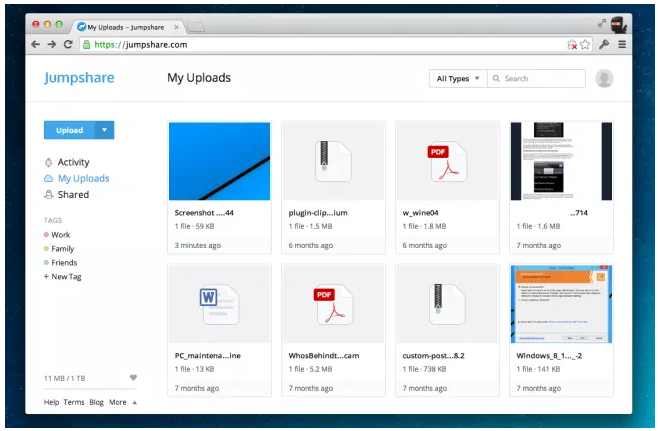Open the Activity section
The height and width of the screenshot is (431, 658).
(x=73, y=162)
